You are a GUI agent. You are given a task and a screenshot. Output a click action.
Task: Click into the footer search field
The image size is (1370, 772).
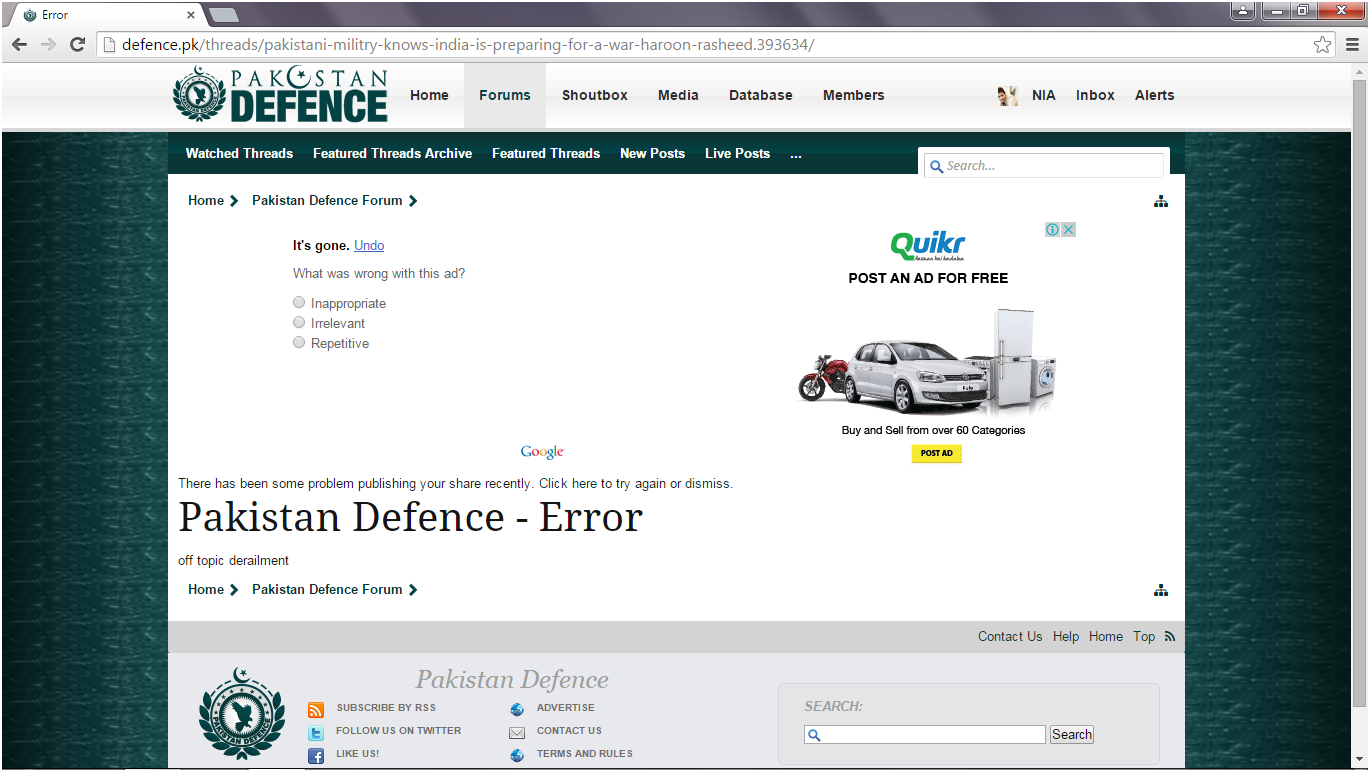[925, 734]
